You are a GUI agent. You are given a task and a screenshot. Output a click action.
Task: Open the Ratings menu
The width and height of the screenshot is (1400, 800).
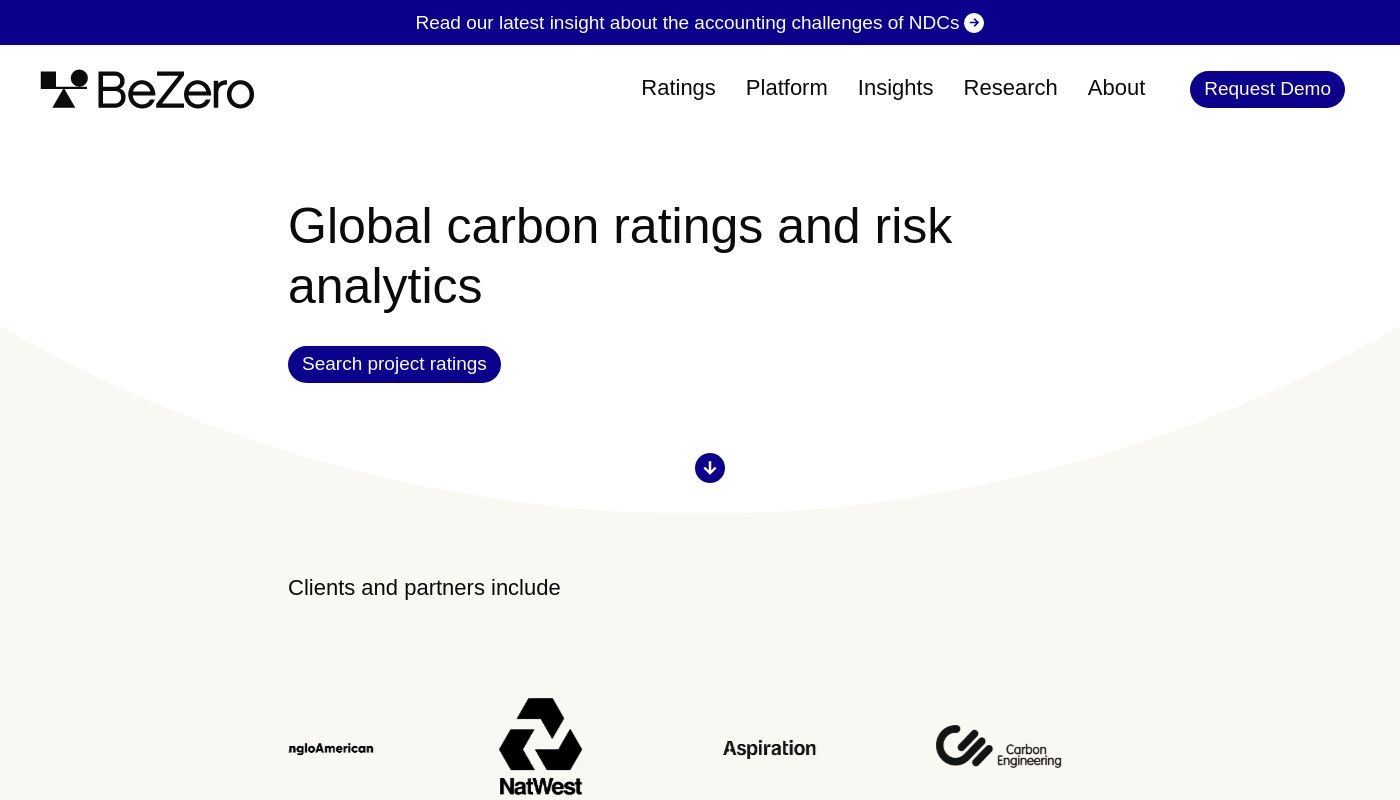coord(678,88)
